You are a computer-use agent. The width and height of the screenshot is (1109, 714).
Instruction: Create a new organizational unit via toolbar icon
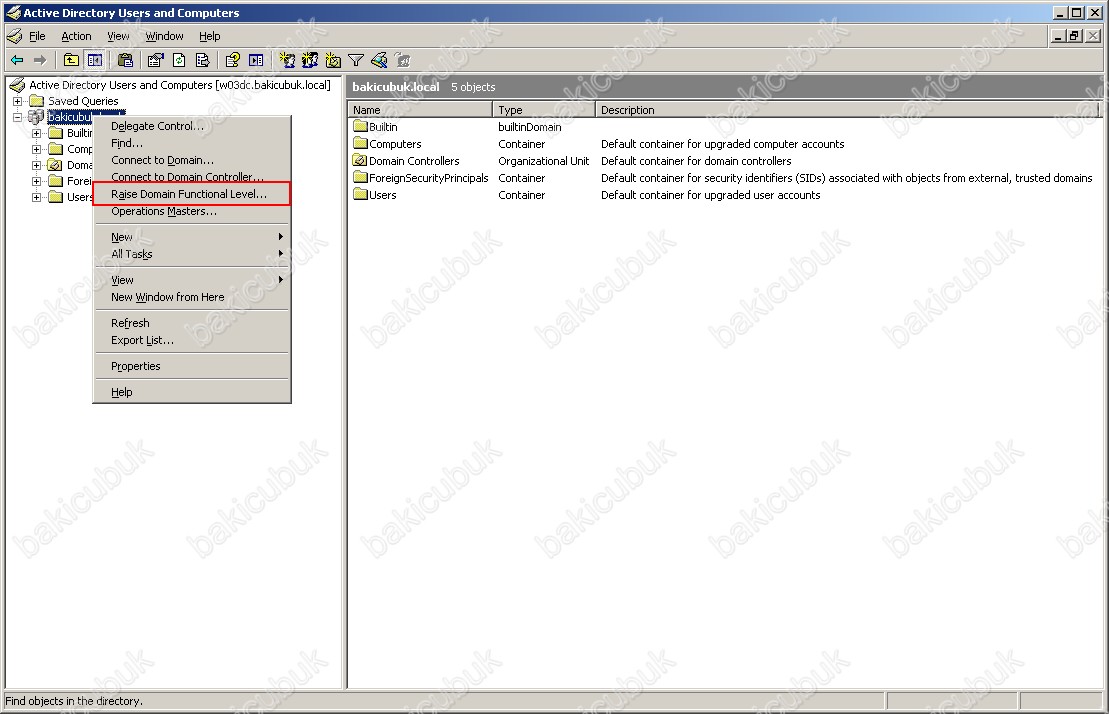click(x=333, y=61)
